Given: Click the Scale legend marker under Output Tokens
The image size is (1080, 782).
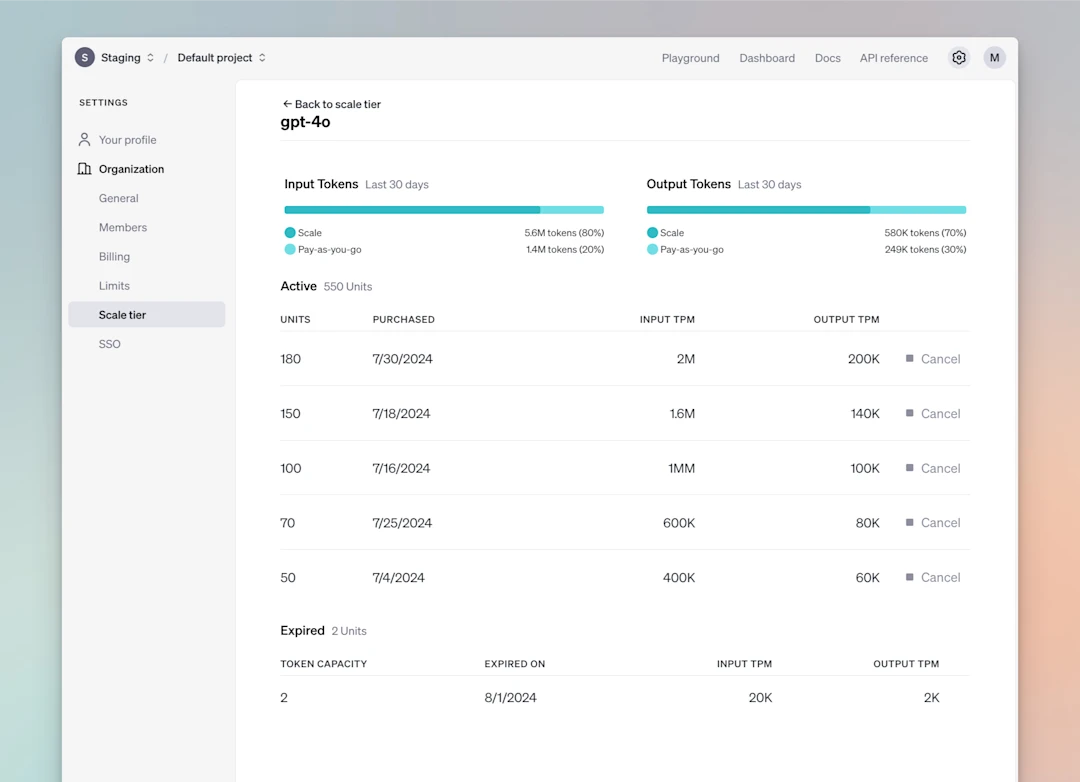Looking at the screenshot, I should click(x=650, y=232).
